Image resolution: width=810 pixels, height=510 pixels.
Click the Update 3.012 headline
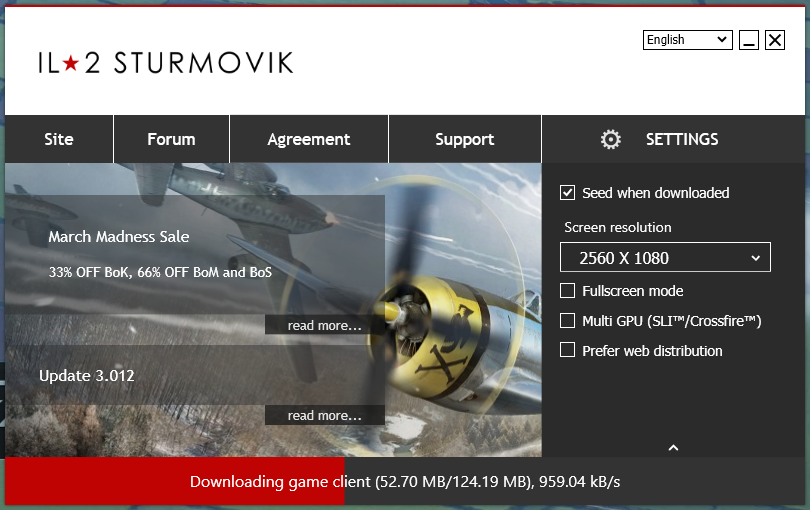tap(87, 375)
